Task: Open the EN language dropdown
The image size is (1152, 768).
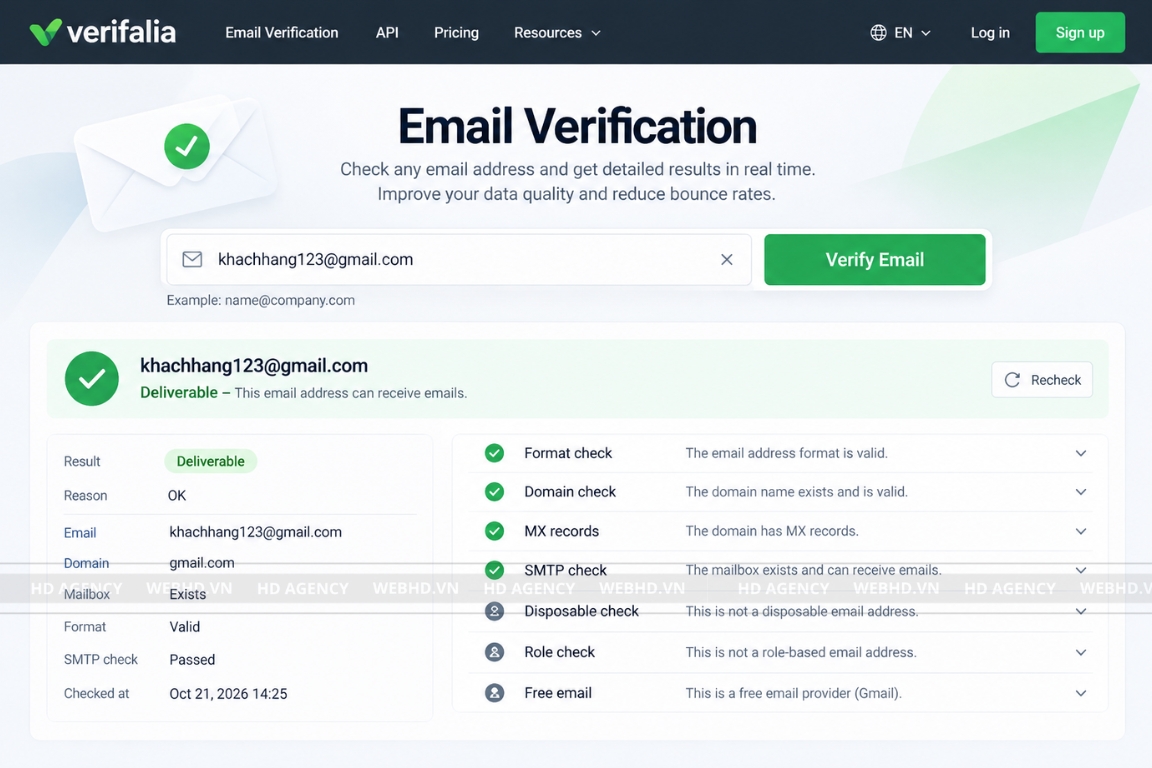Action: point(901,32)
